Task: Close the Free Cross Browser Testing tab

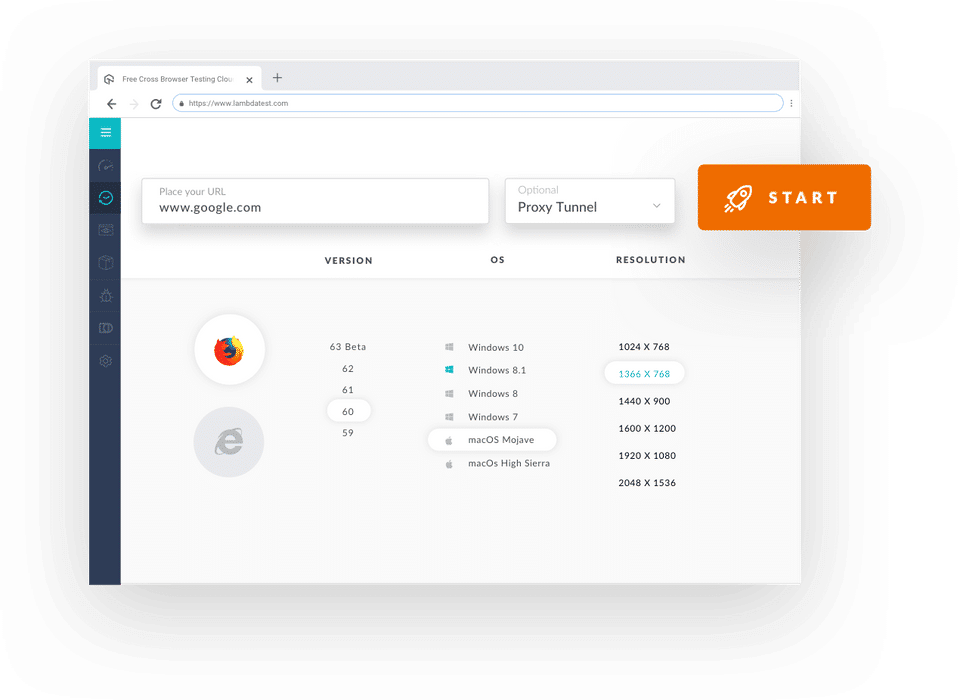Action: pos(249,80)
